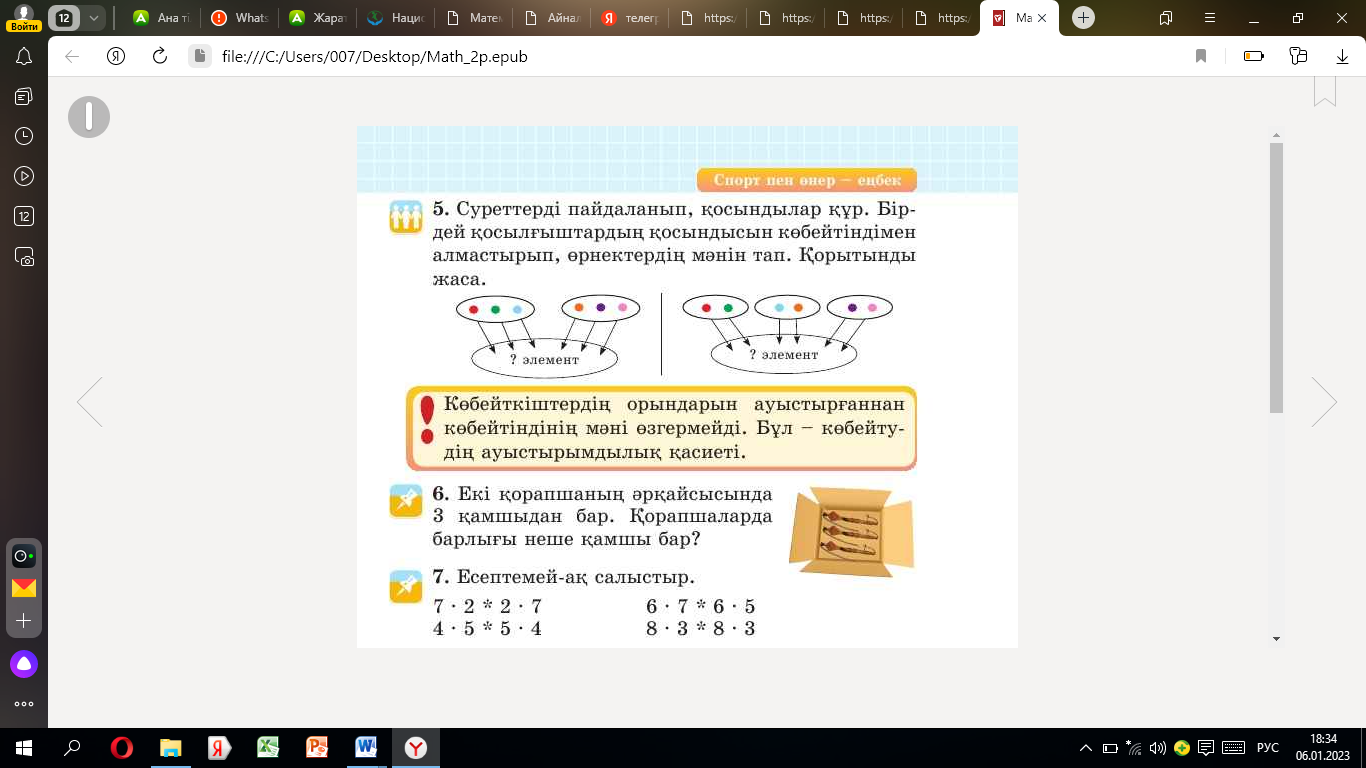The height and width of the screenshot is (768, 1366).
Task: Switch to the Whats tab
Action: pos(239,18)
